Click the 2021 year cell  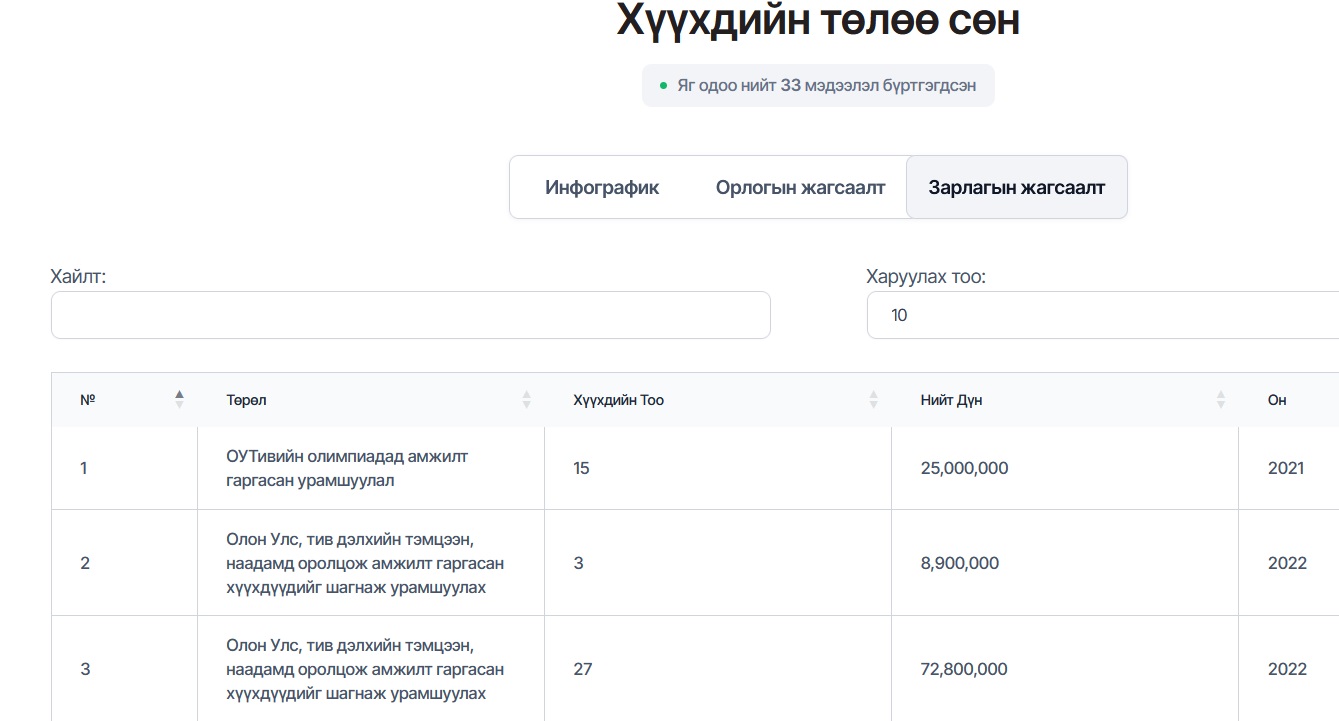click(x=1285, y=468)
